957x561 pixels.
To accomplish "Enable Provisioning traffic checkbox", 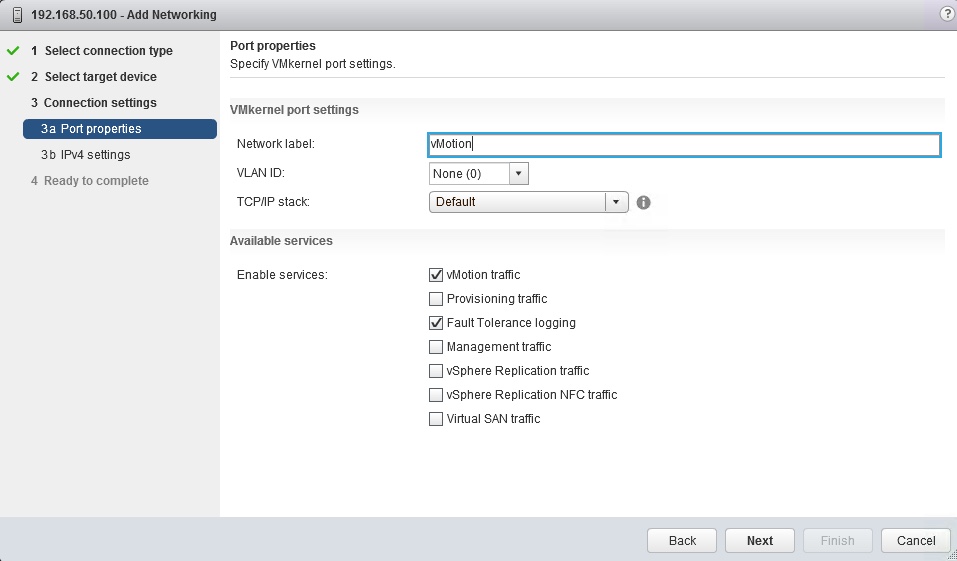I will (x=436, y=299).
